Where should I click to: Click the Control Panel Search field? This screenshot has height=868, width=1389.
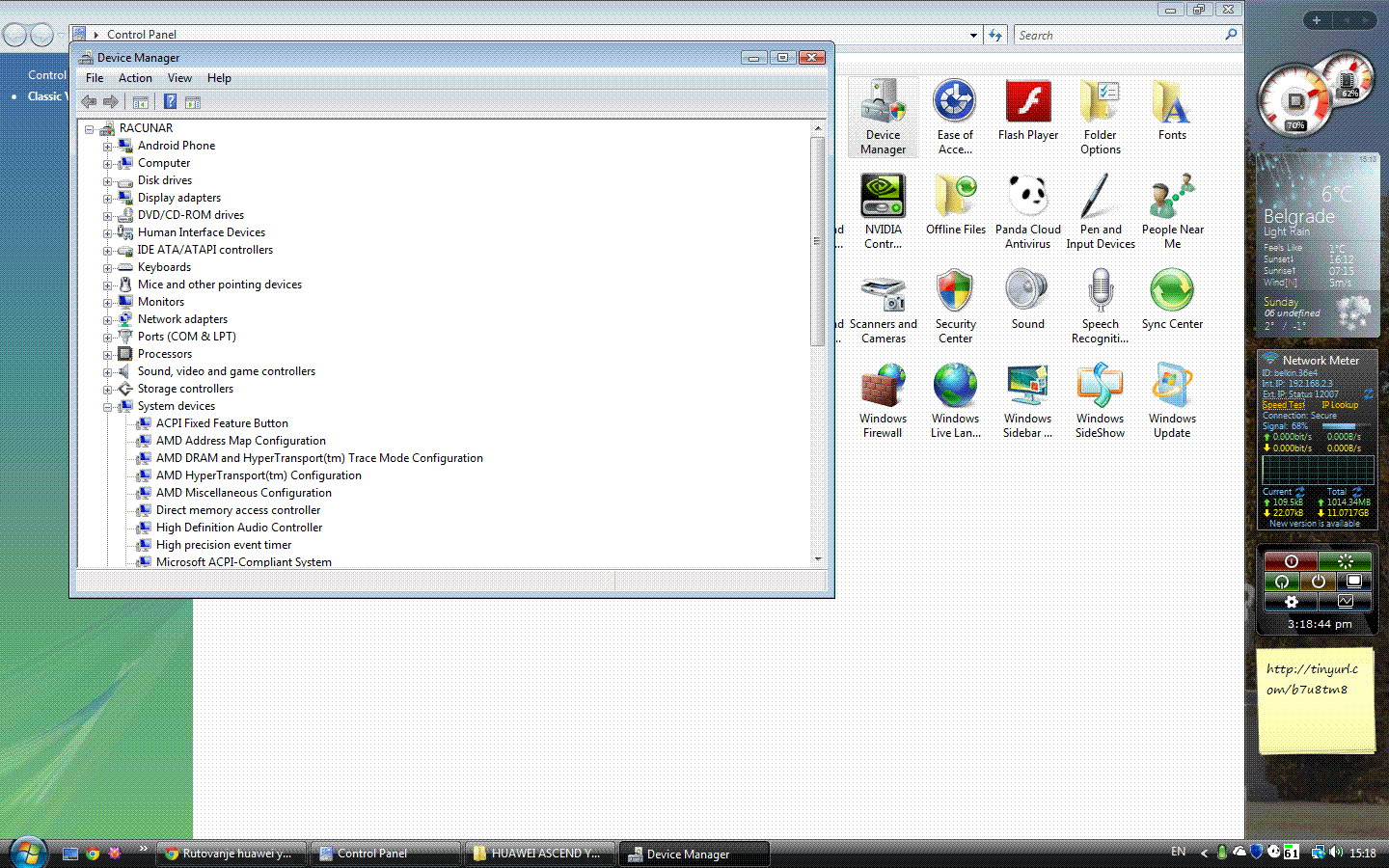coord(1119,36)
